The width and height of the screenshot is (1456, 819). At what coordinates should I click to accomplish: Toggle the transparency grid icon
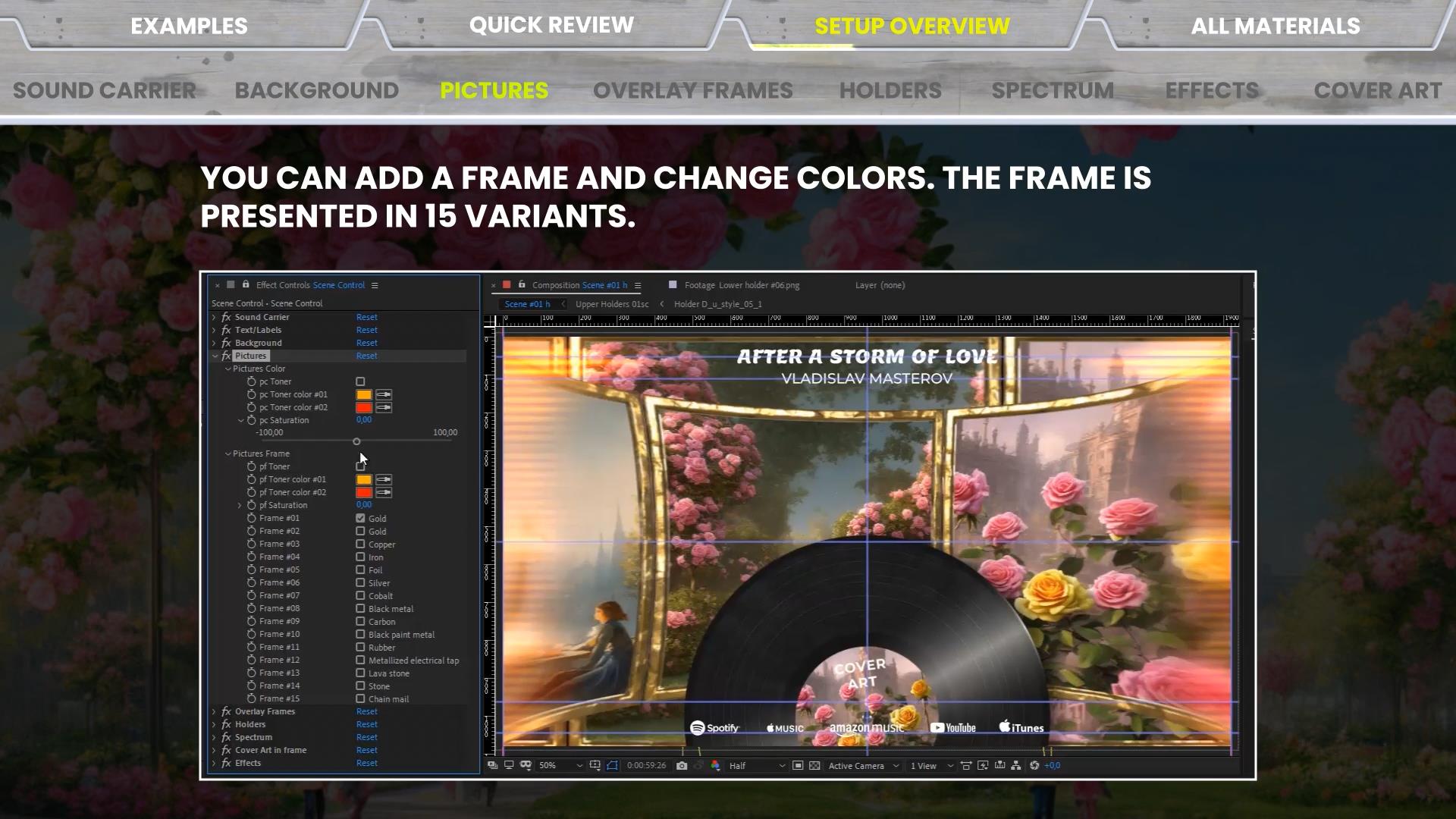click(814, 766)
